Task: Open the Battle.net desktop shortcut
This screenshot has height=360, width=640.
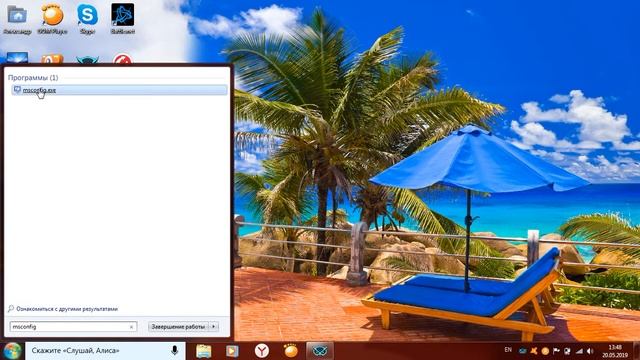Action: 122,19
